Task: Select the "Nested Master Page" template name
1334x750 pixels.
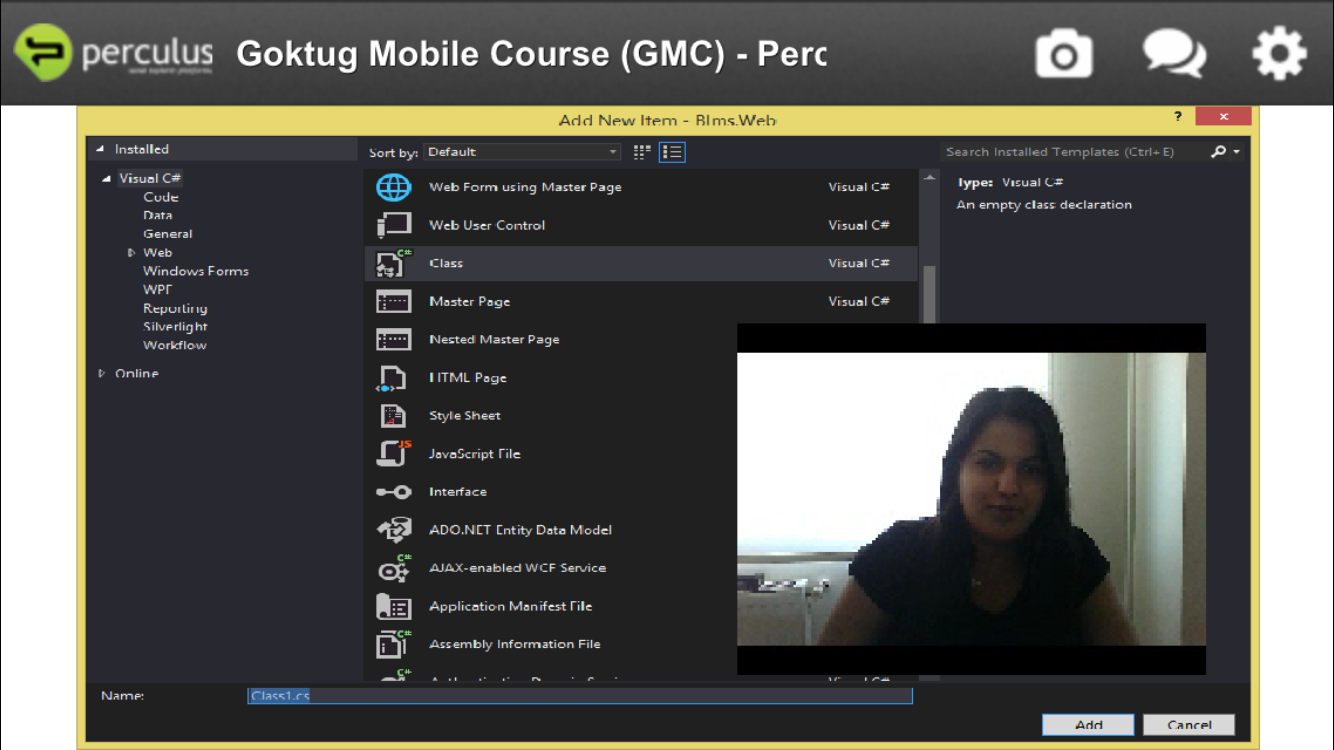Action: (494, 339)
